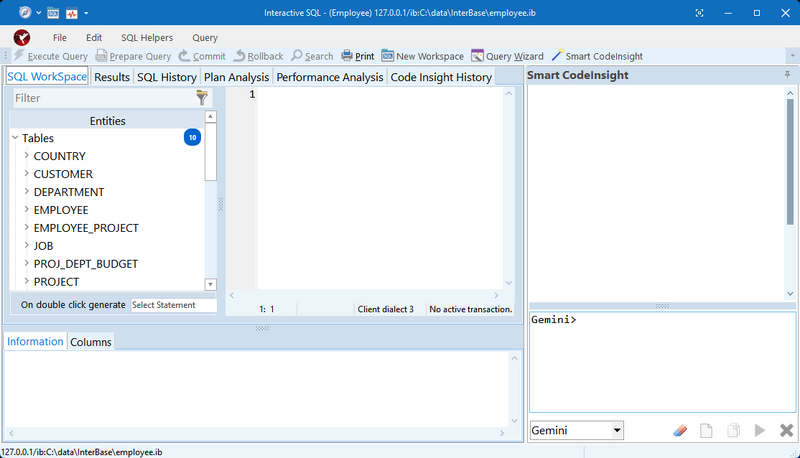Expand the EMPLOYEE table node
The width and height of the screenshot is (800, 458).
tap(27, 209)
